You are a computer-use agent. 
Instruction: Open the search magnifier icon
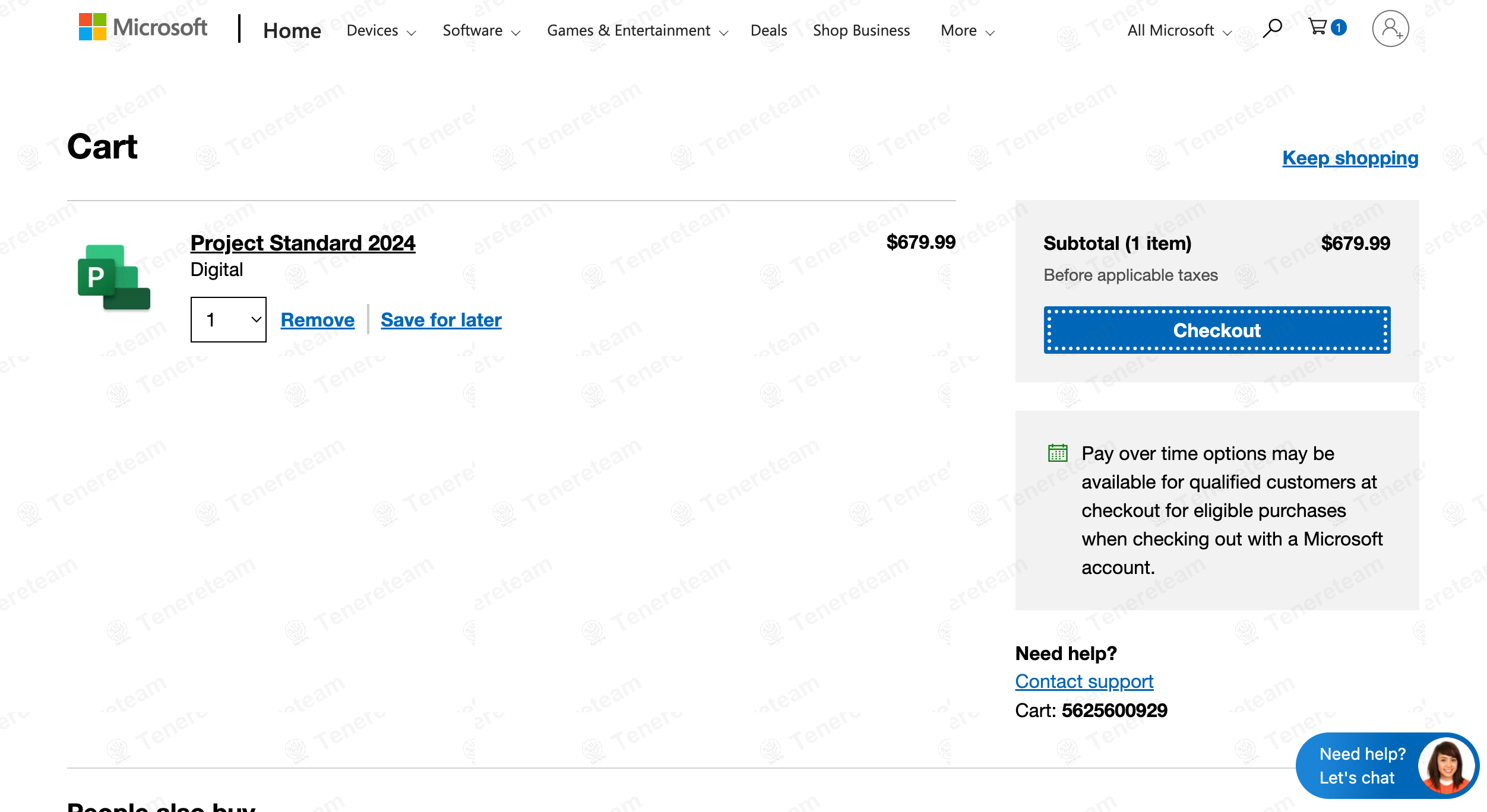click(x=1272, y=28)
